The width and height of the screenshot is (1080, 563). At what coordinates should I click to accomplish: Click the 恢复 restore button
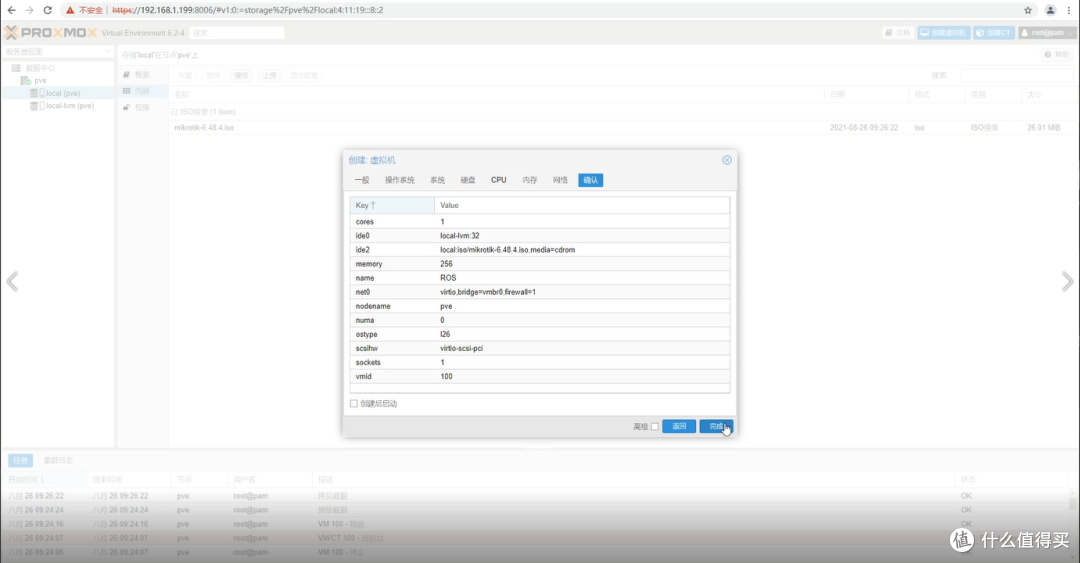pos(185,75)
